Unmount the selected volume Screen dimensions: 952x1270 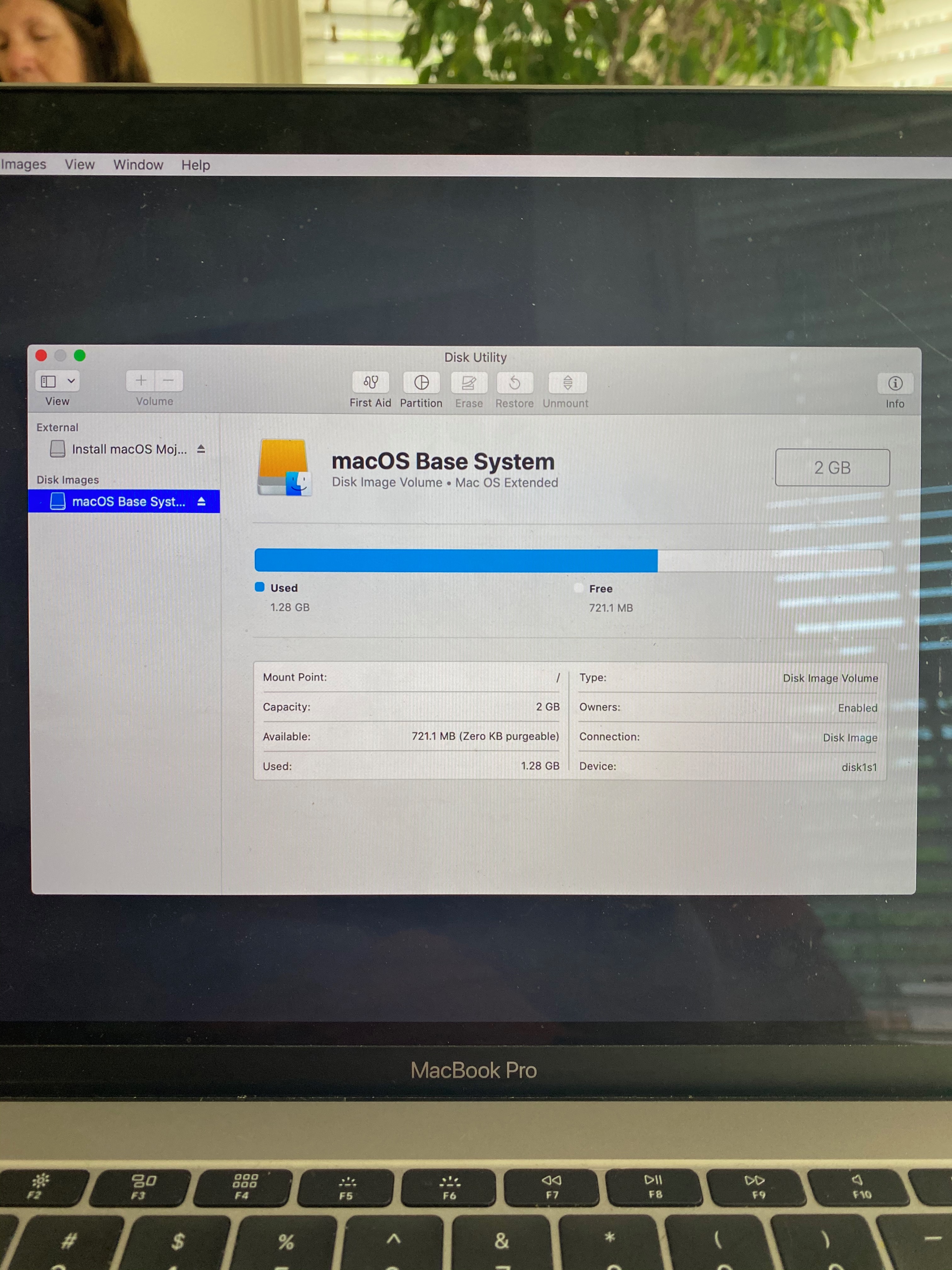tap(567, 383)
